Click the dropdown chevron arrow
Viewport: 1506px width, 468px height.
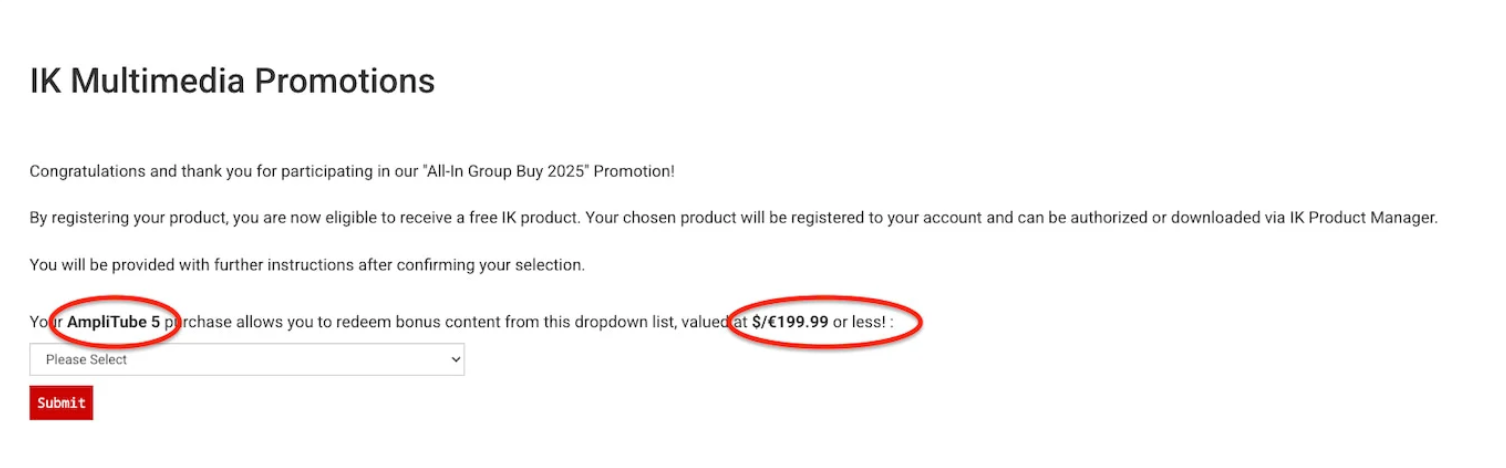456,360
